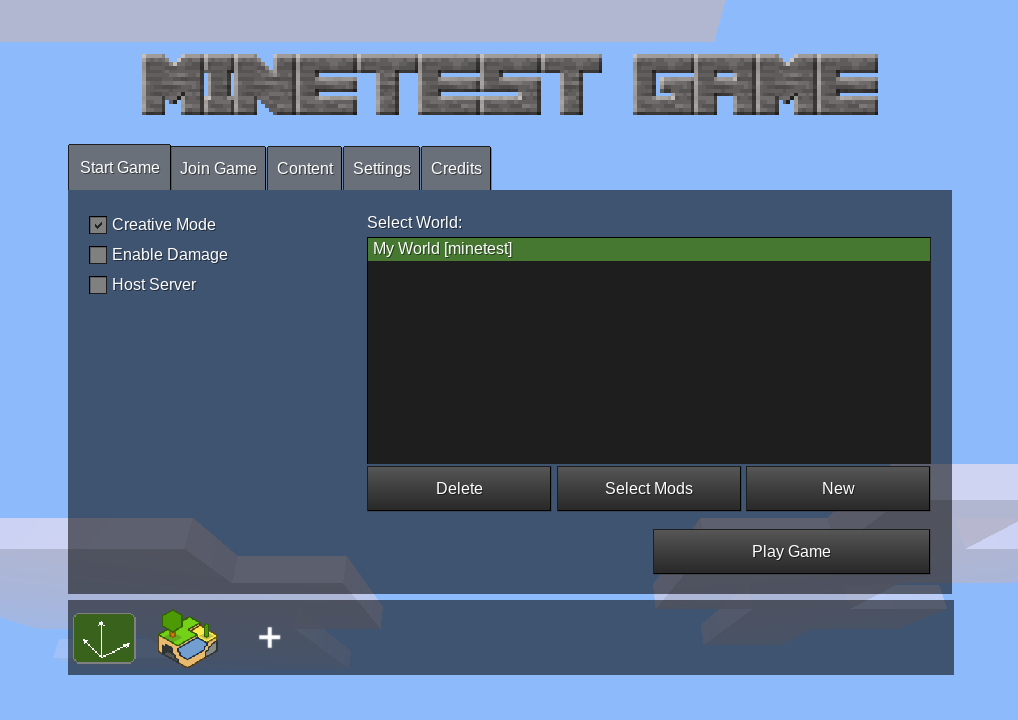View the Credits tab
1018x720 pixels.
(456, 168)
